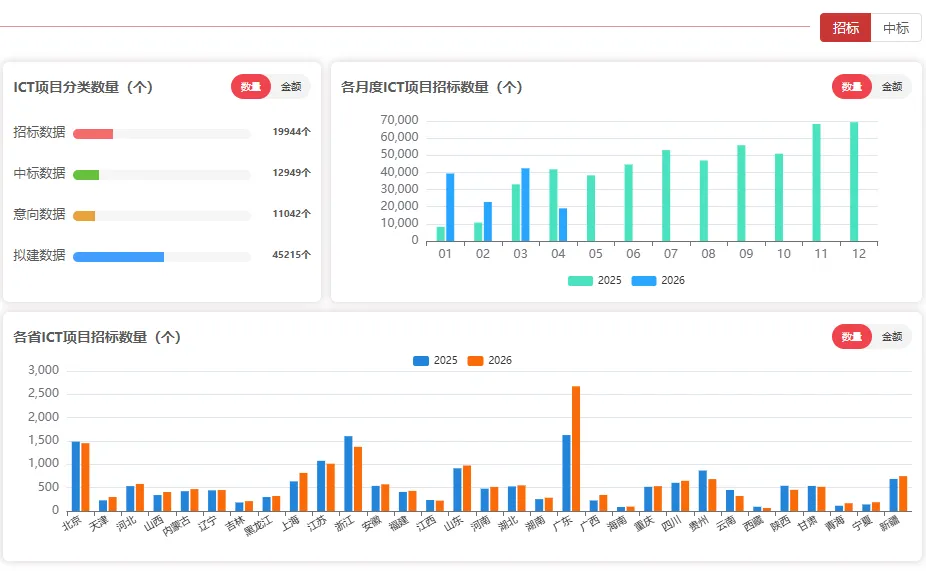Select 金额 in ICT项目分类数量 card
This screenshot has height=571, width=926.
(x=291, y=87)
